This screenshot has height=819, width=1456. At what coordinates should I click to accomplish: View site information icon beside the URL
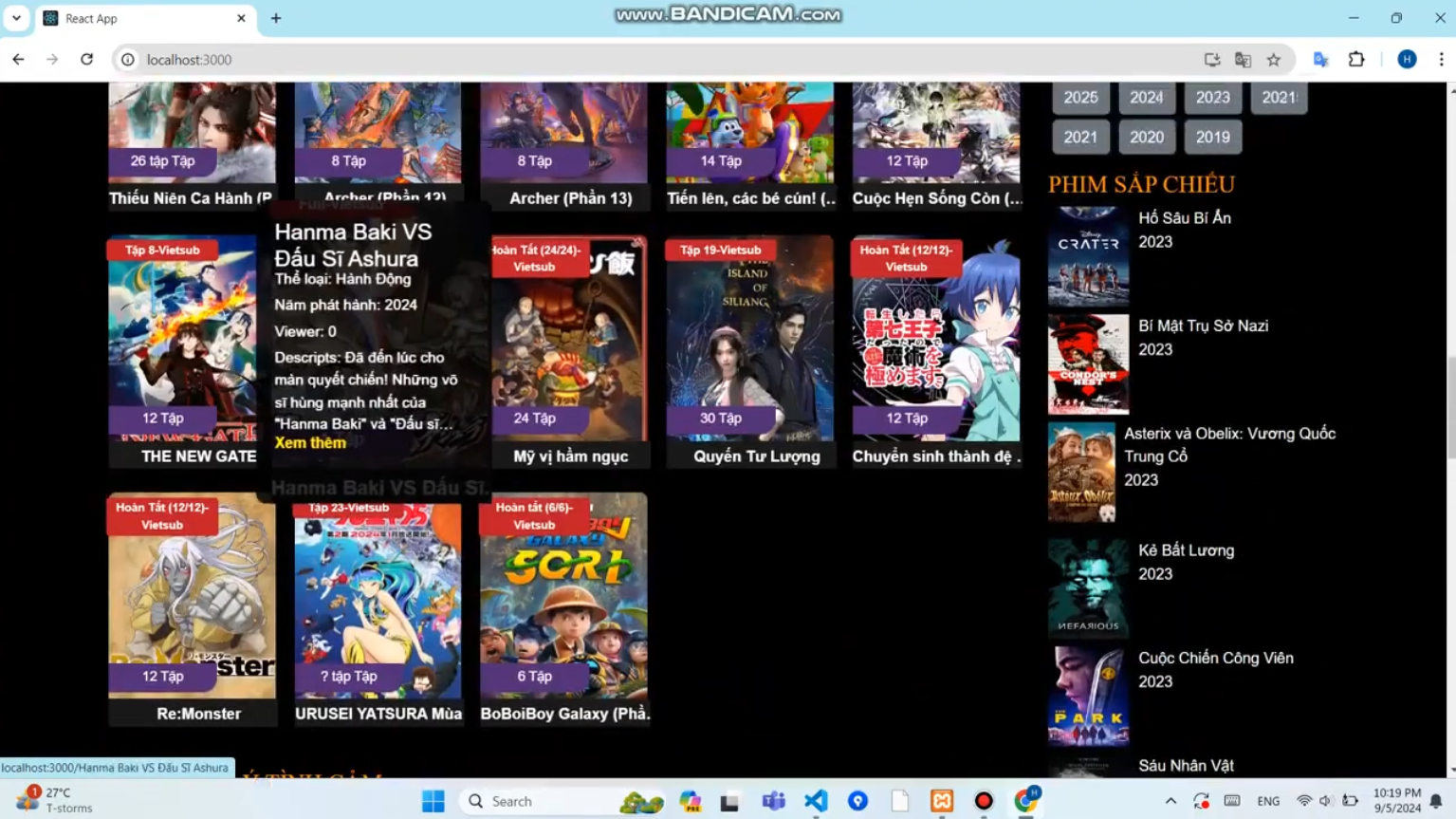pos(127,60)
